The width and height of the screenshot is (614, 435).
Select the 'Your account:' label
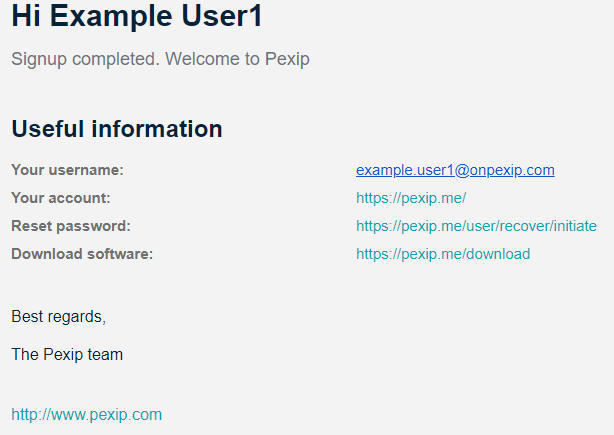click(61, 198)
